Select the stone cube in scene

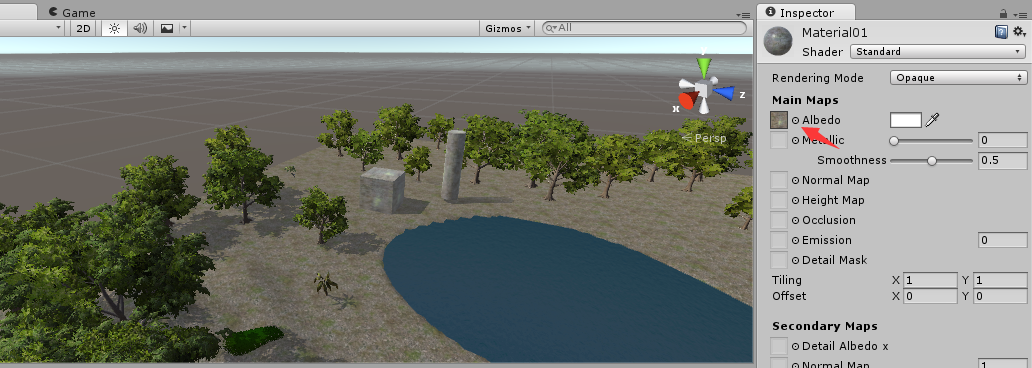pos(382,190)
